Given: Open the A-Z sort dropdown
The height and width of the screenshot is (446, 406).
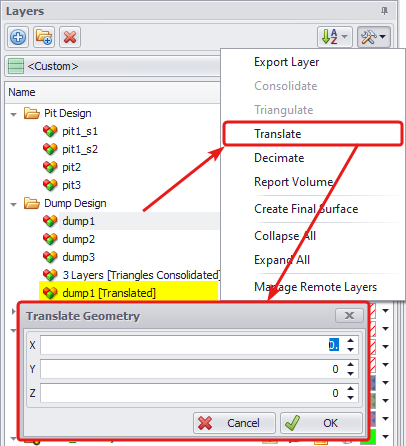Looking at the screenshot, I should pos(335,37).
